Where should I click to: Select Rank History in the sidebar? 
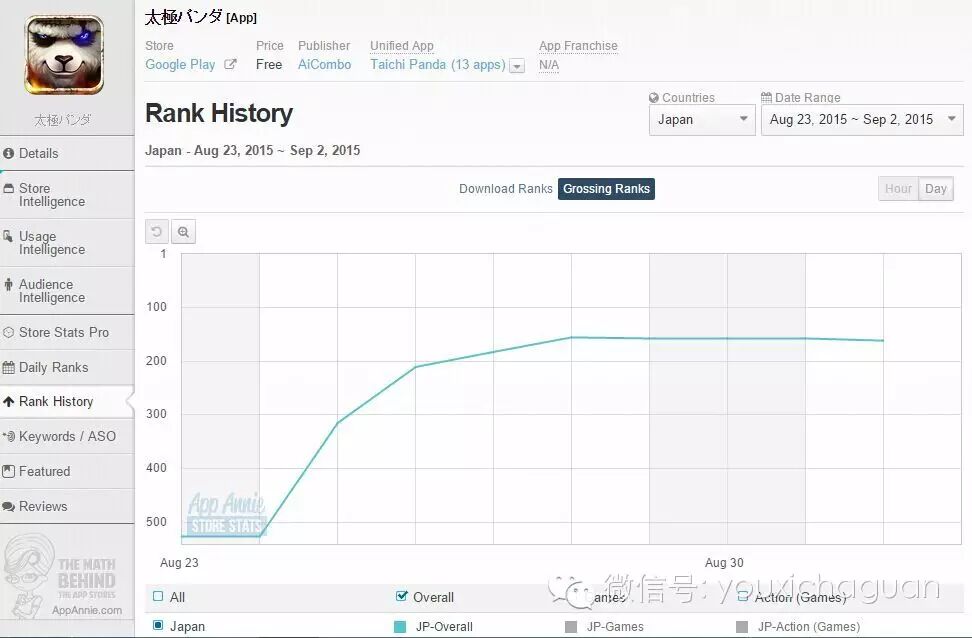pos(67,401)
